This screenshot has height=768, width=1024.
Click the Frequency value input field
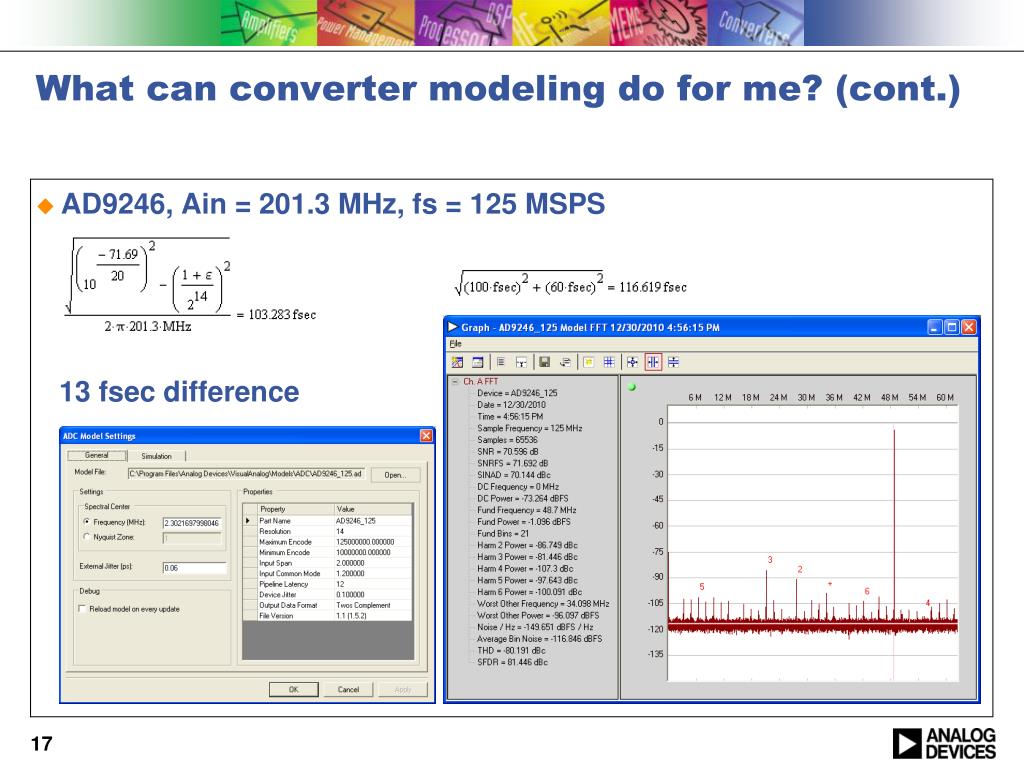193,523
